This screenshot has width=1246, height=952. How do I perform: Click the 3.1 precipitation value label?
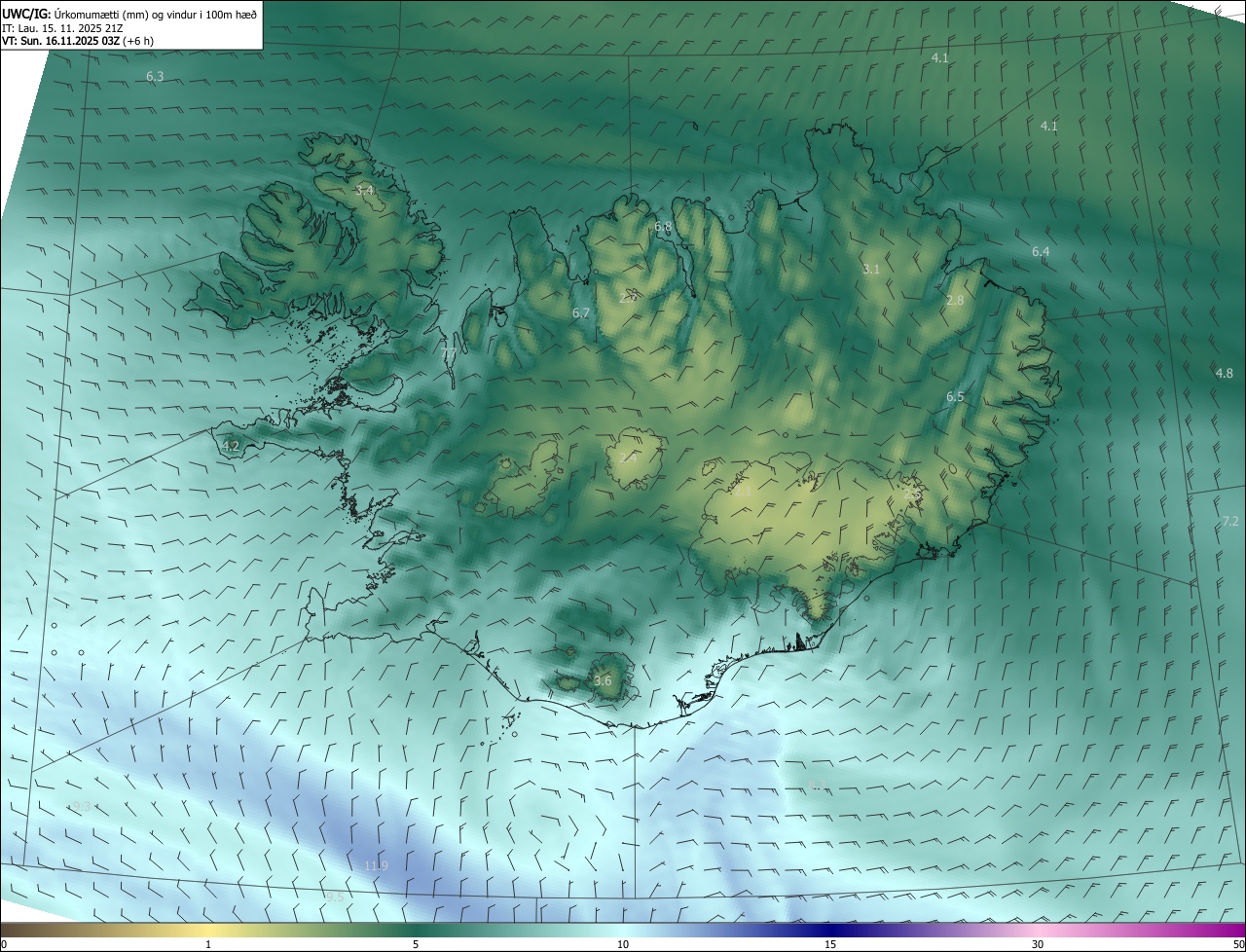pos(871,269)
